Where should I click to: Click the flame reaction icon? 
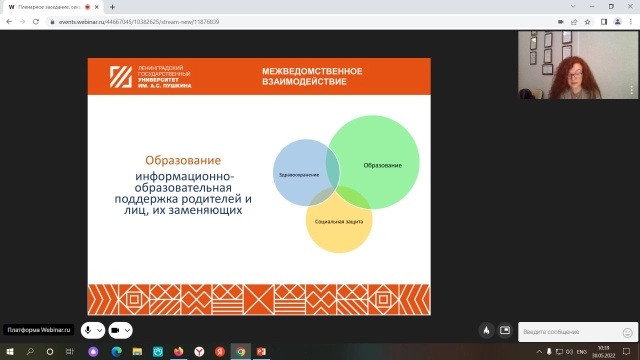coord(486,330)
